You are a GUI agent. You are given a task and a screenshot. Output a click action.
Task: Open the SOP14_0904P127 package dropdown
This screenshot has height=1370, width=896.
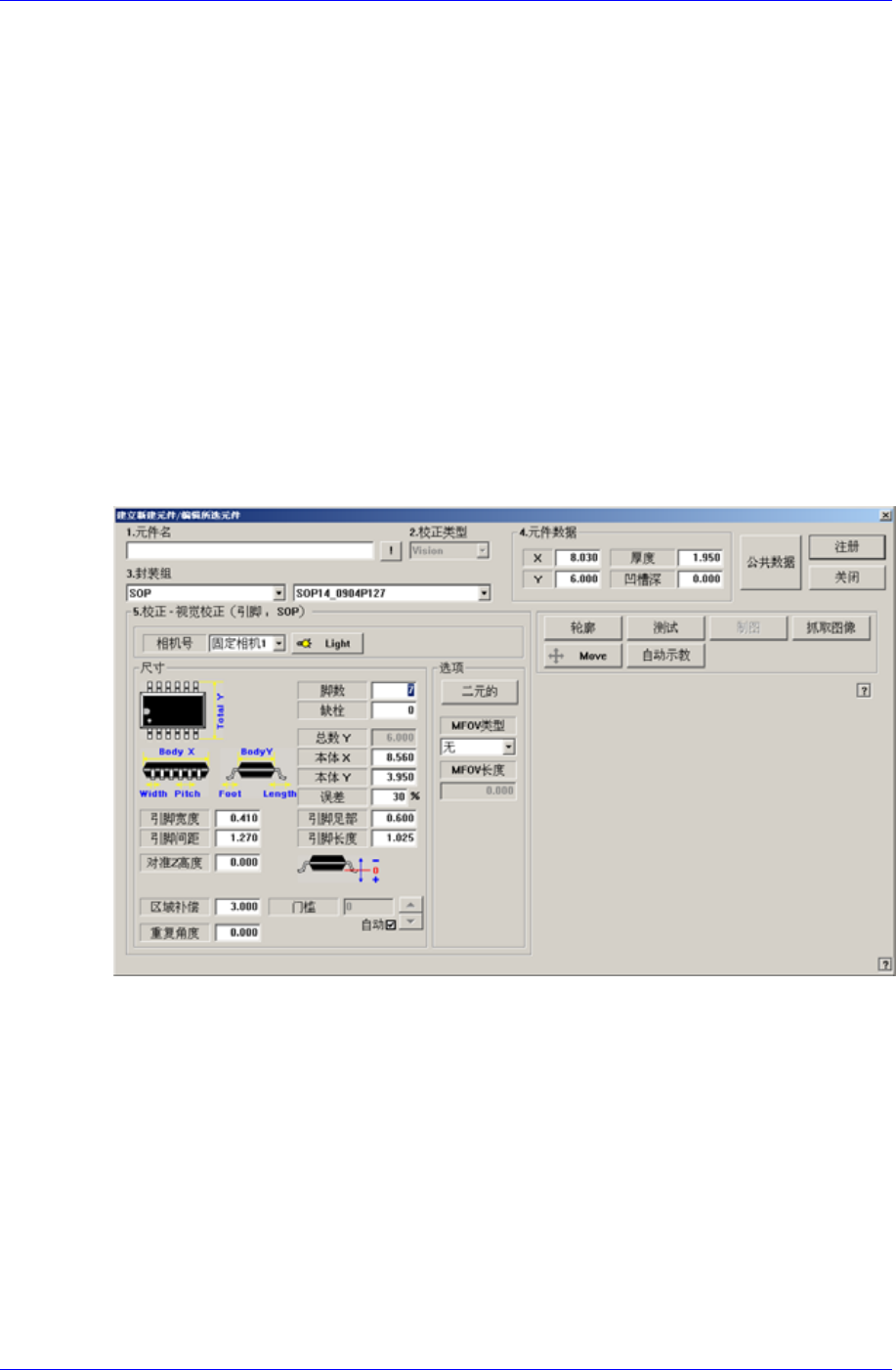(484, 593)
